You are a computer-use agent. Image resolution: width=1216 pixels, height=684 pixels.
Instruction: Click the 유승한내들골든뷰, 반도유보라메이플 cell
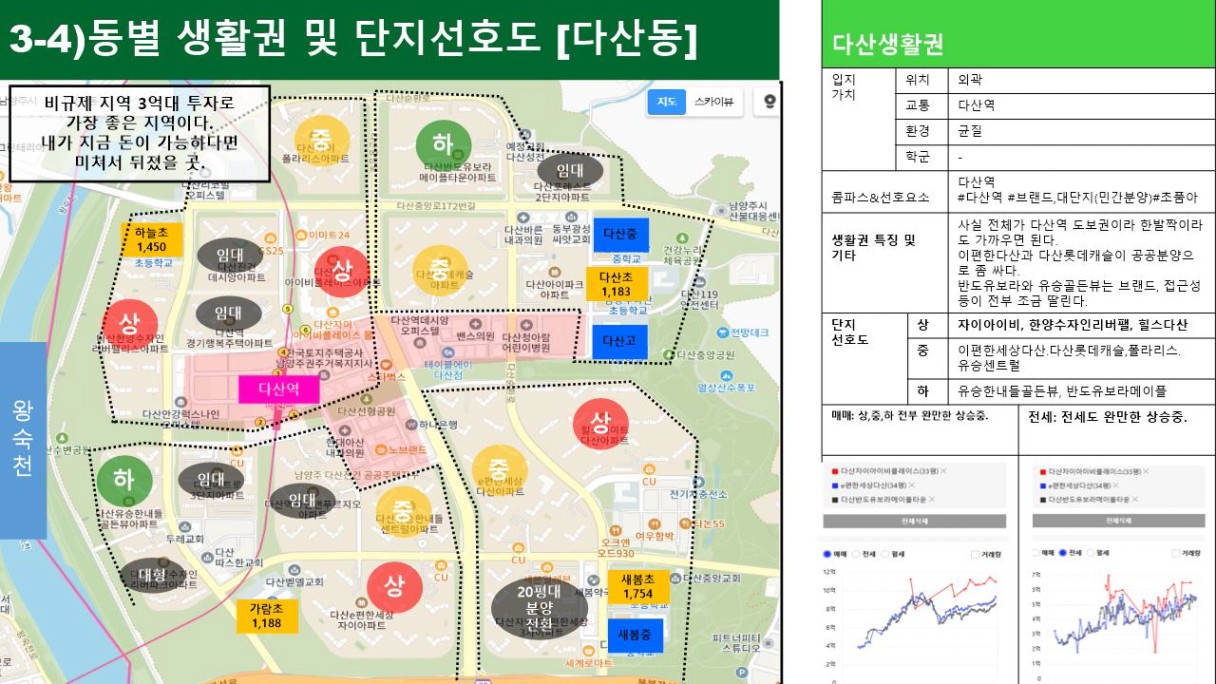click(1079, 391)
